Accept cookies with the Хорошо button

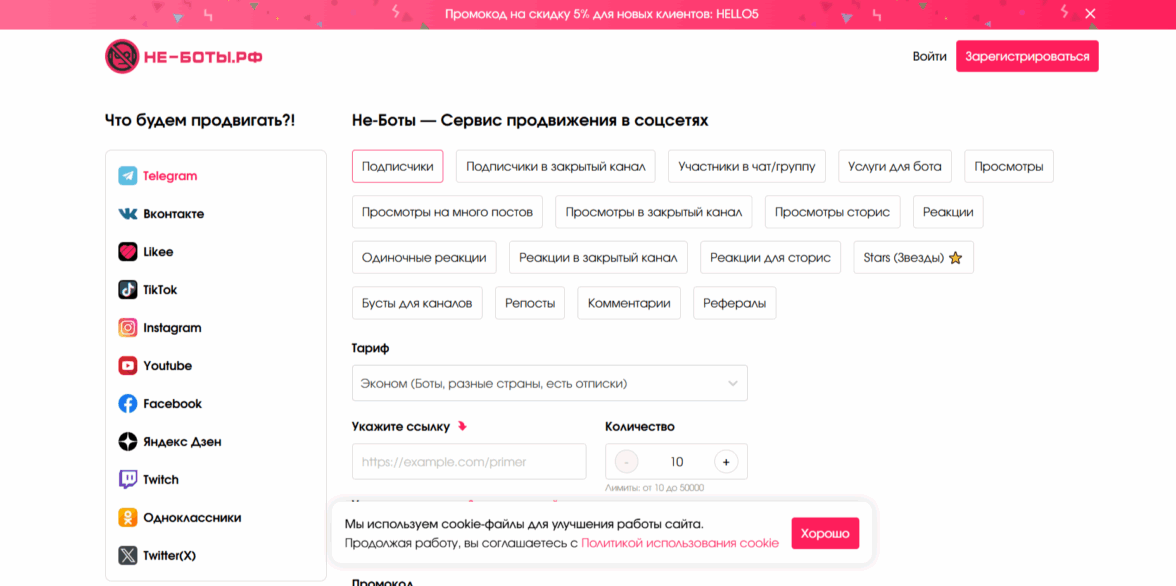click(x=825, y=533)
